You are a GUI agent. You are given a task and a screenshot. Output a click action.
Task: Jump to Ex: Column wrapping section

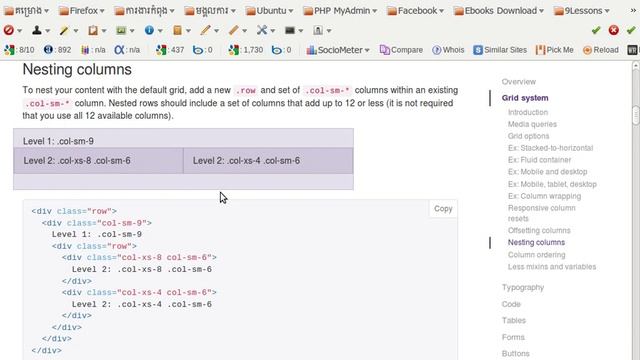pos(544,196)
